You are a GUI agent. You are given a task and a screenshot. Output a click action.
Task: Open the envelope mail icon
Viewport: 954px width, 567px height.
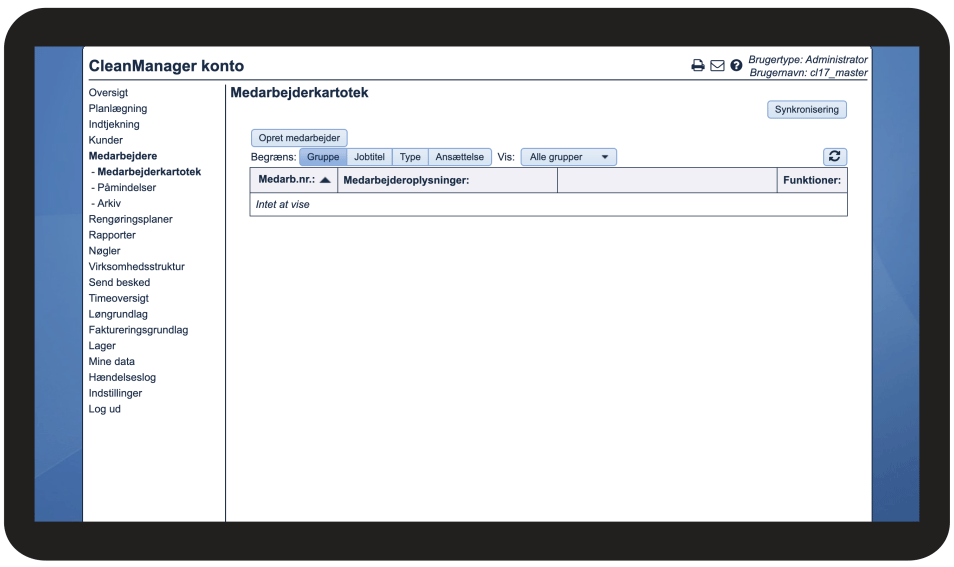coord(717,66)
